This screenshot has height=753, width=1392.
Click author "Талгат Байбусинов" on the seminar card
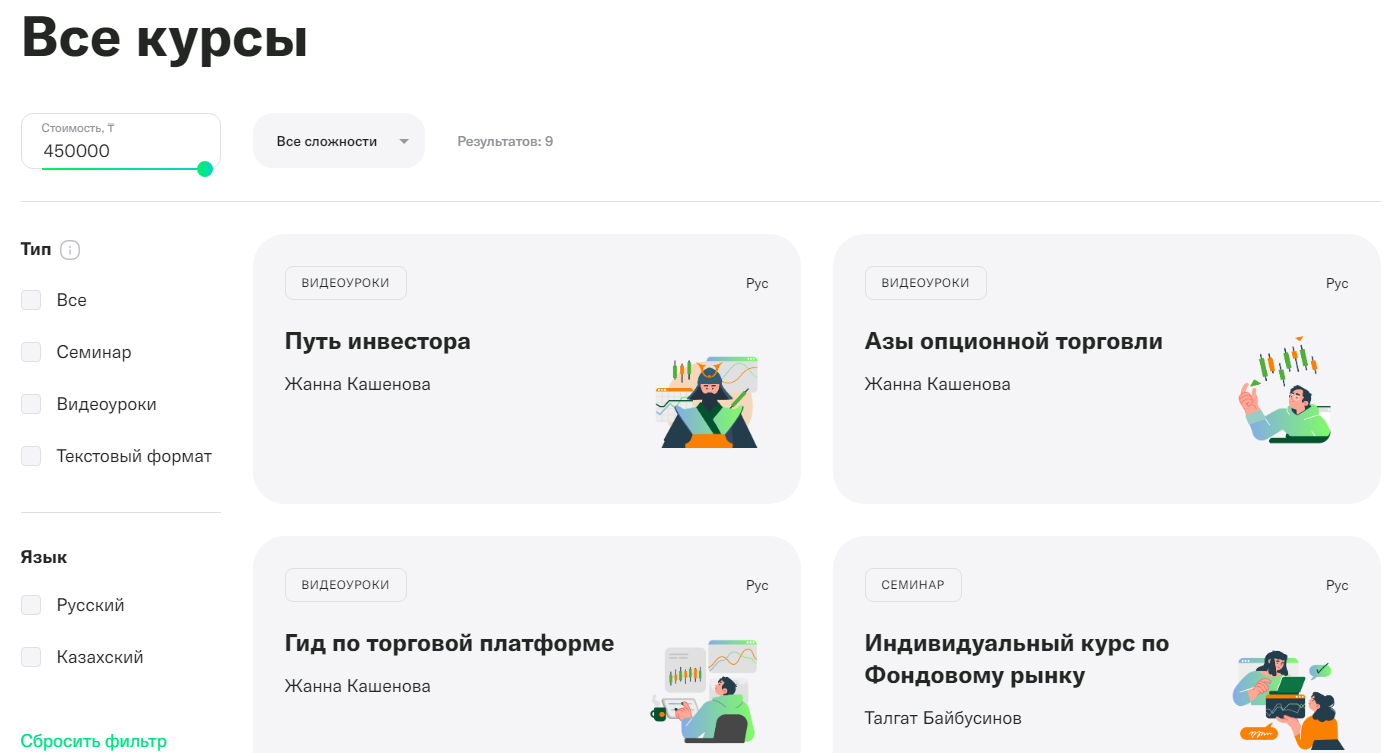click(x=942, y=717)
